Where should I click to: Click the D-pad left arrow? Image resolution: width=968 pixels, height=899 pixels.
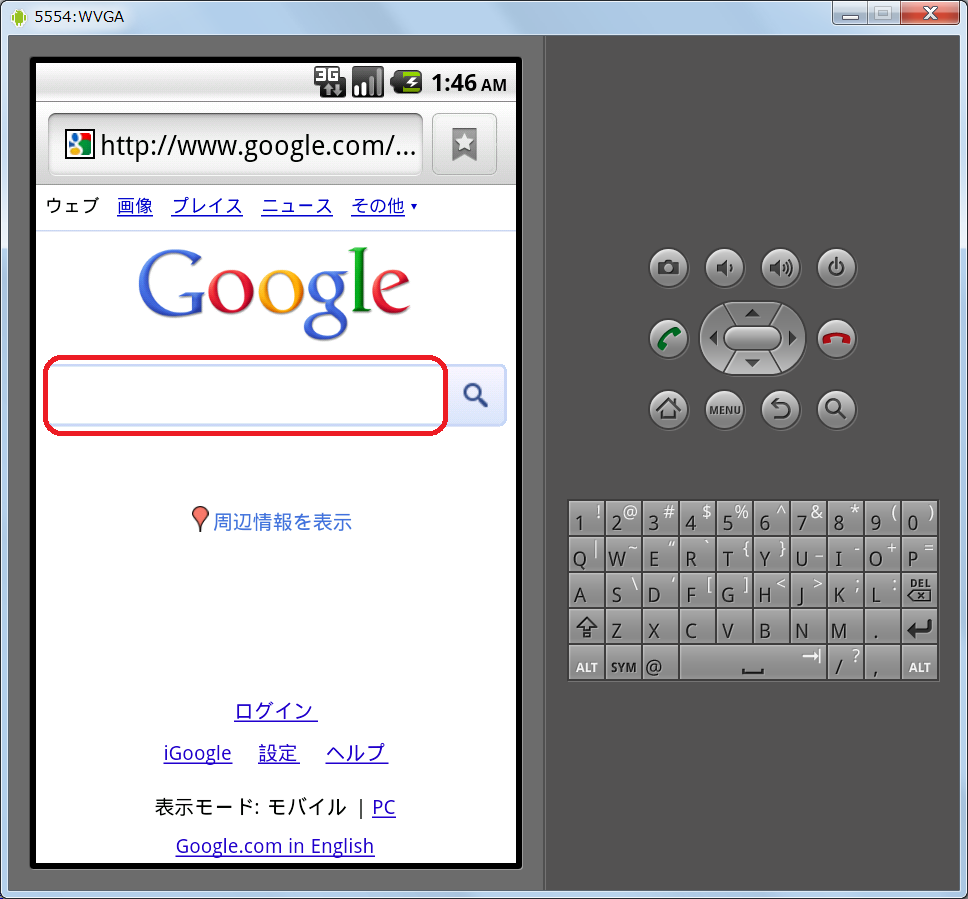pyautogui.click(x=713, y=338)
